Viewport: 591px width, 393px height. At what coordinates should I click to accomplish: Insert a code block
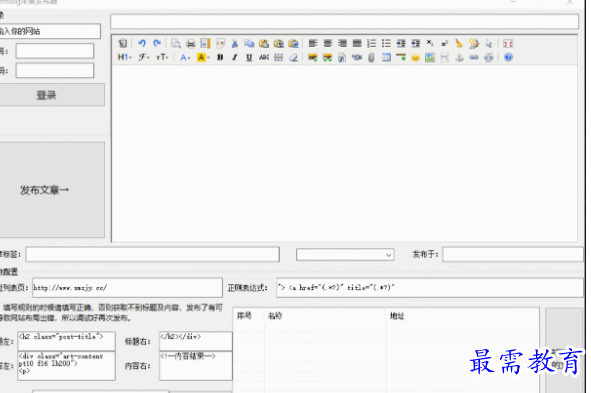coord(220,43)
